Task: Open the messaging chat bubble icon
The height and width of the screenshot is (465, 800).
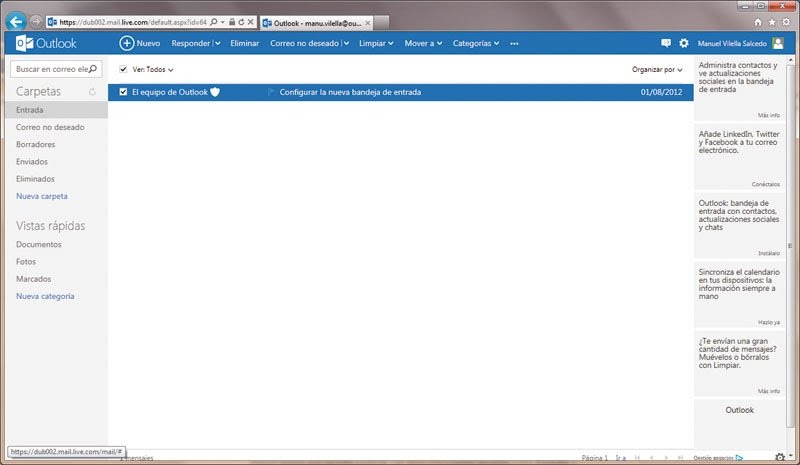Action: [x=666, y=43]
